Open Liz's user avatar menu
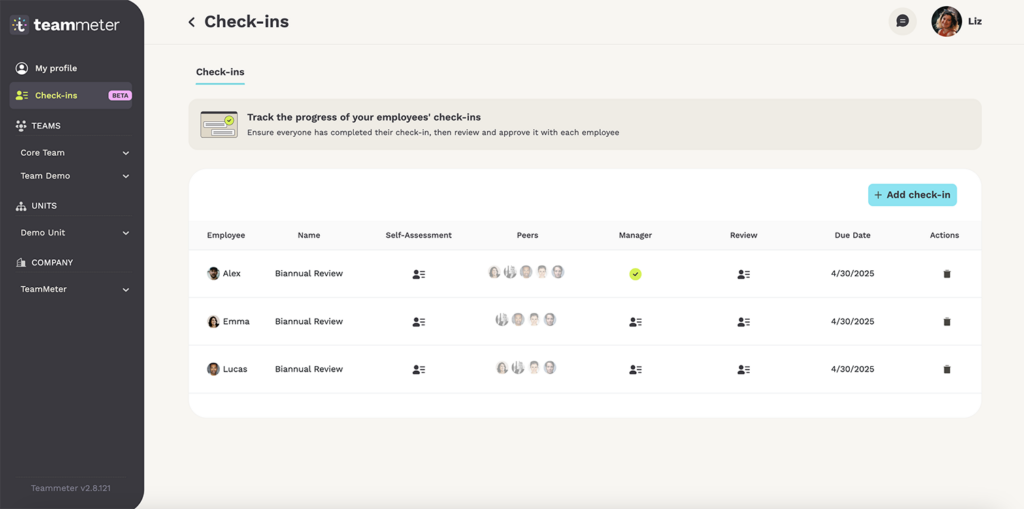This screenshot has width=1024, height=509. pyautogui.click(x=946, y=22)
